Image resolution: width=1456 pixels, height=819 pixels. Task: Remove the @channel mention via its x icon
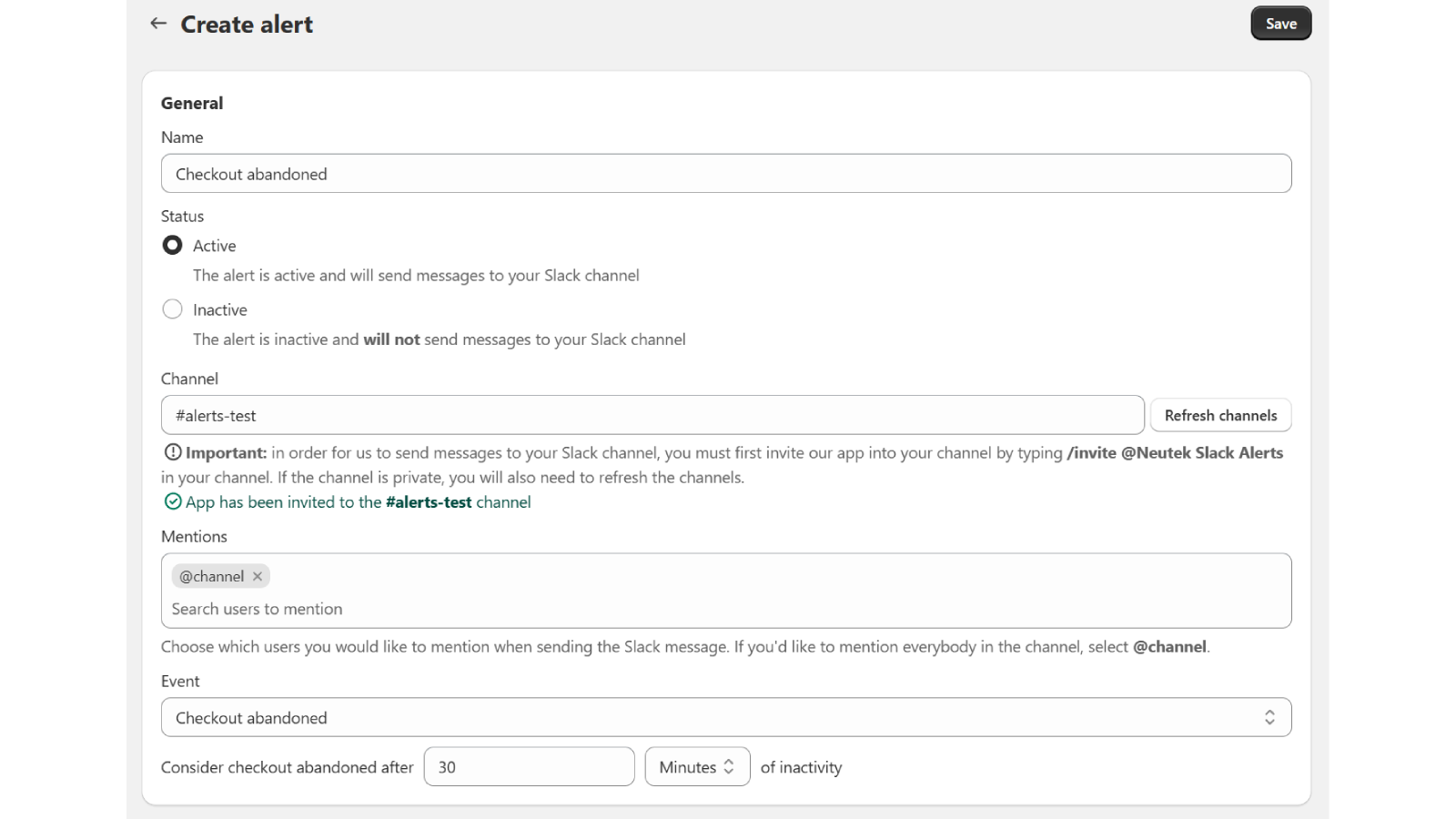pyautogui.click(x=258, y=576)
